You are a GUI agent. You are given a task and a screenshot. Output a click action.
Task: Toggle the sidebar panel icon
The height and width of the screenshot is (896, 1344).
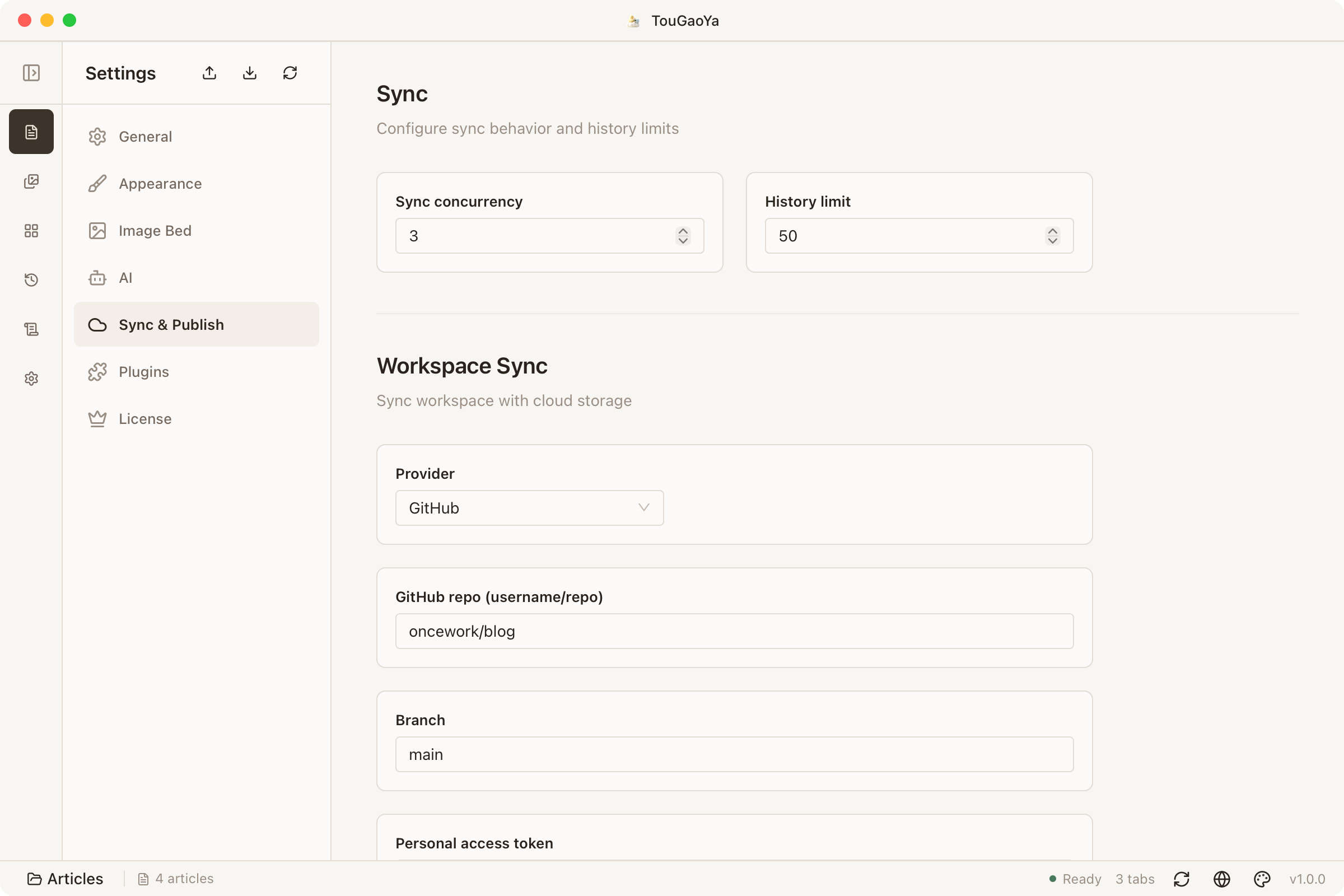click(31, 73)
